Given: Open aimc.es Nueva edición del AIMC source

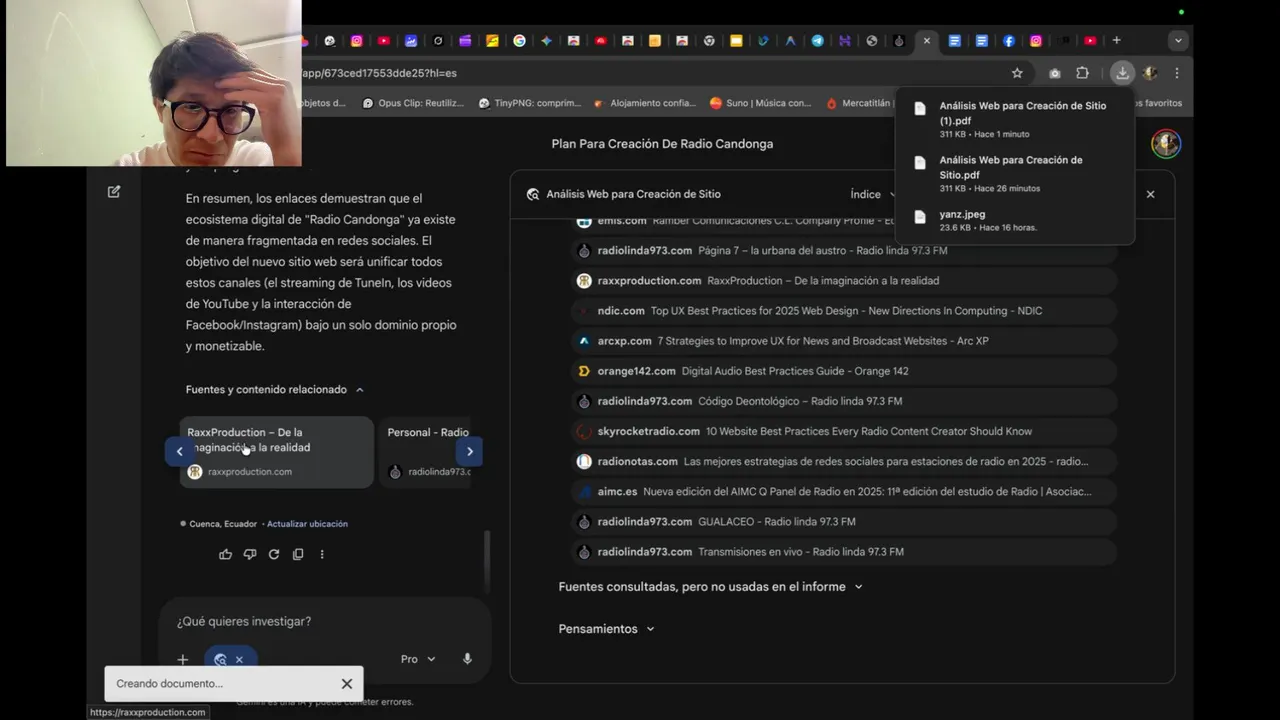Looking at the screenshot, I should point(842,491).
